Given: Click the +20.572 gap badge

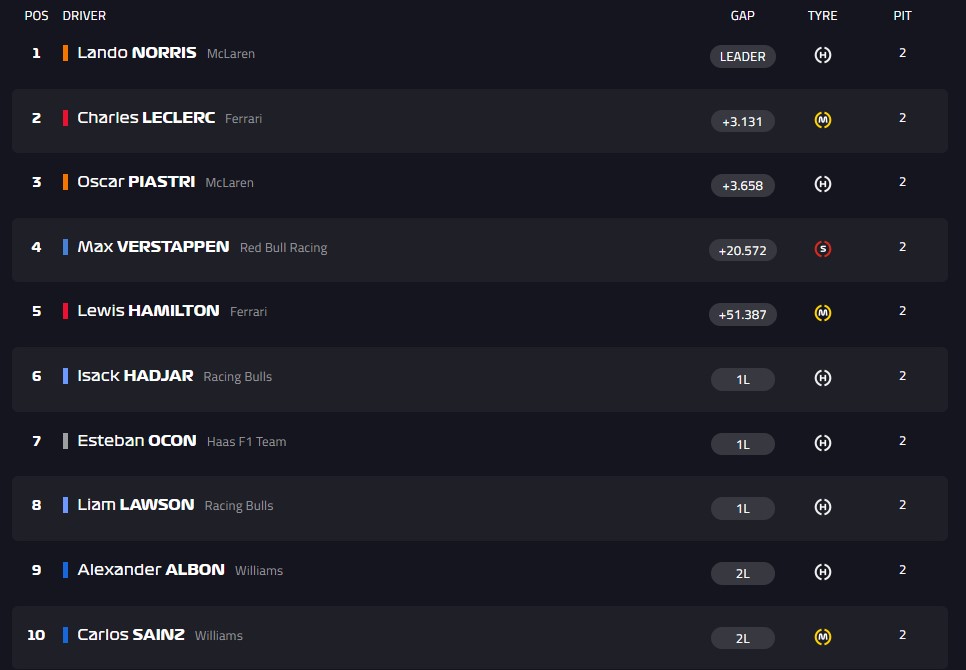Looking at the screenshot, I should [x=742, y=250].
